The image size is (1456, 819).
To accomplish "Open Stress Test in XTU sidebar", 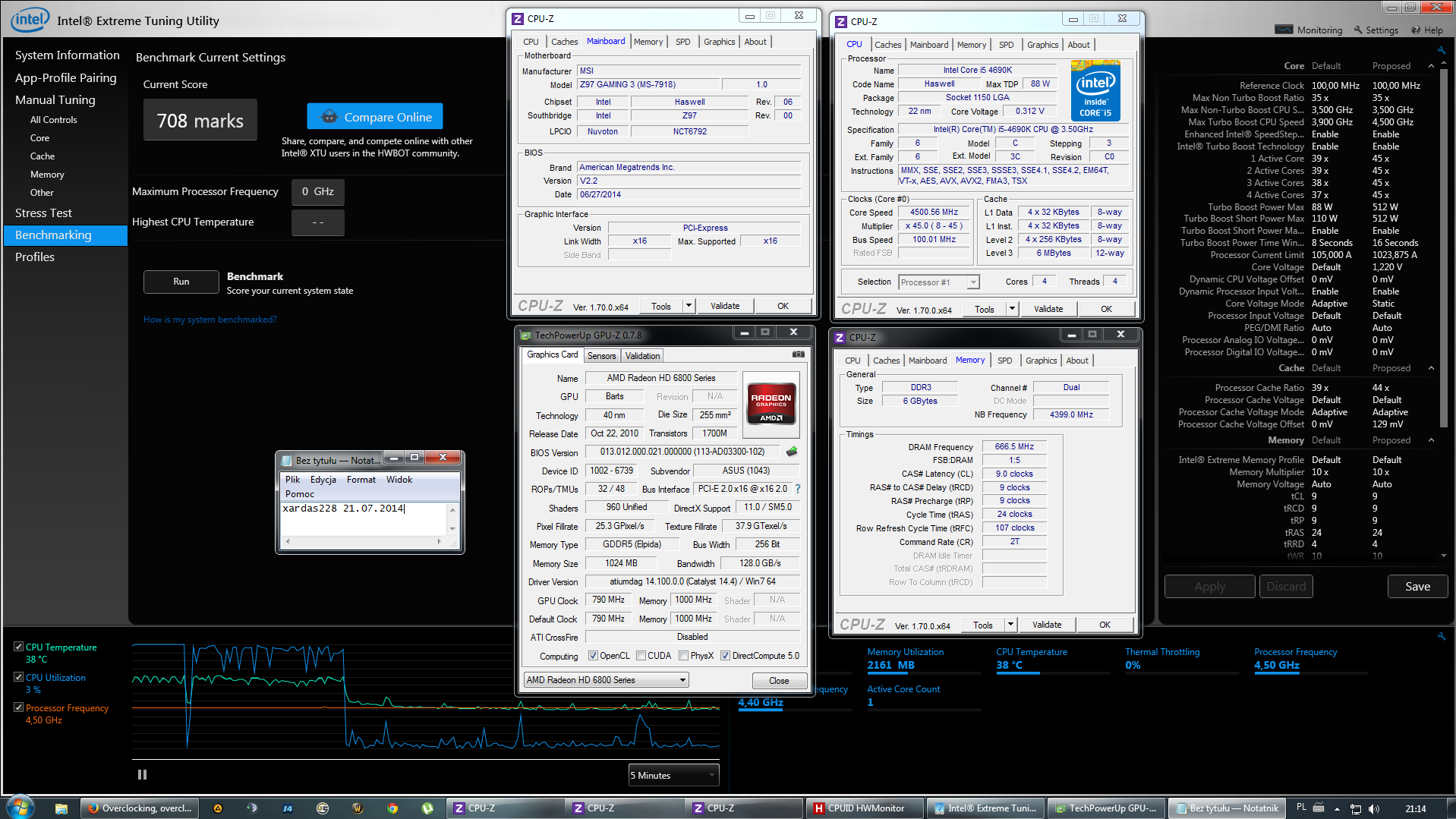I will pos(43,213).
